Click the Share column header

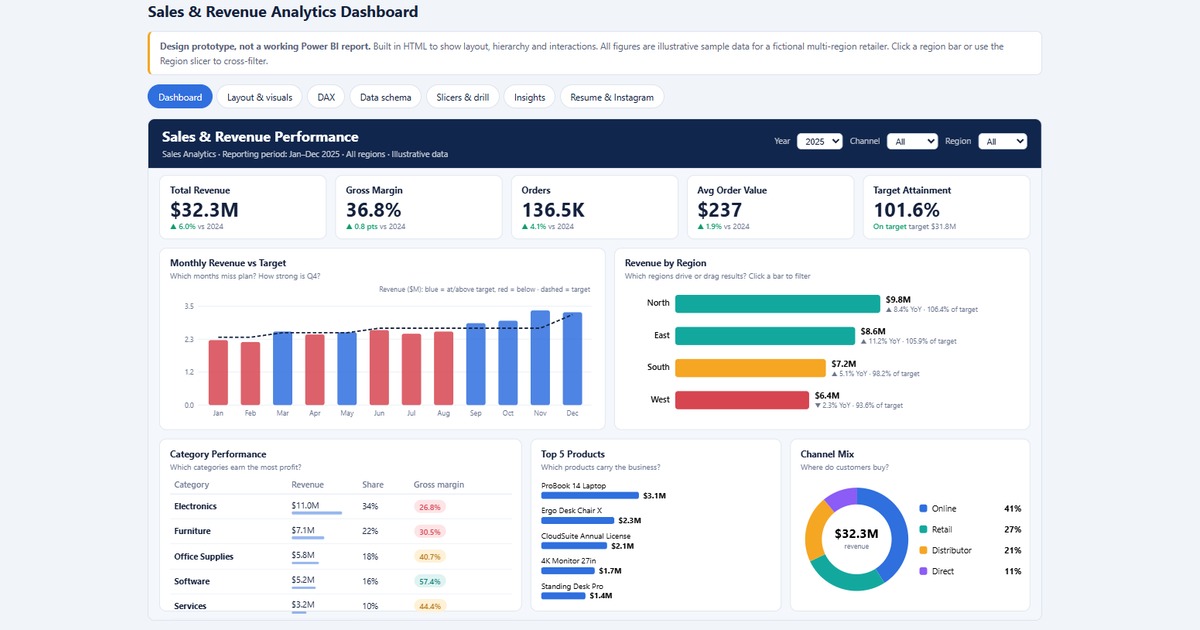[373, 485]
